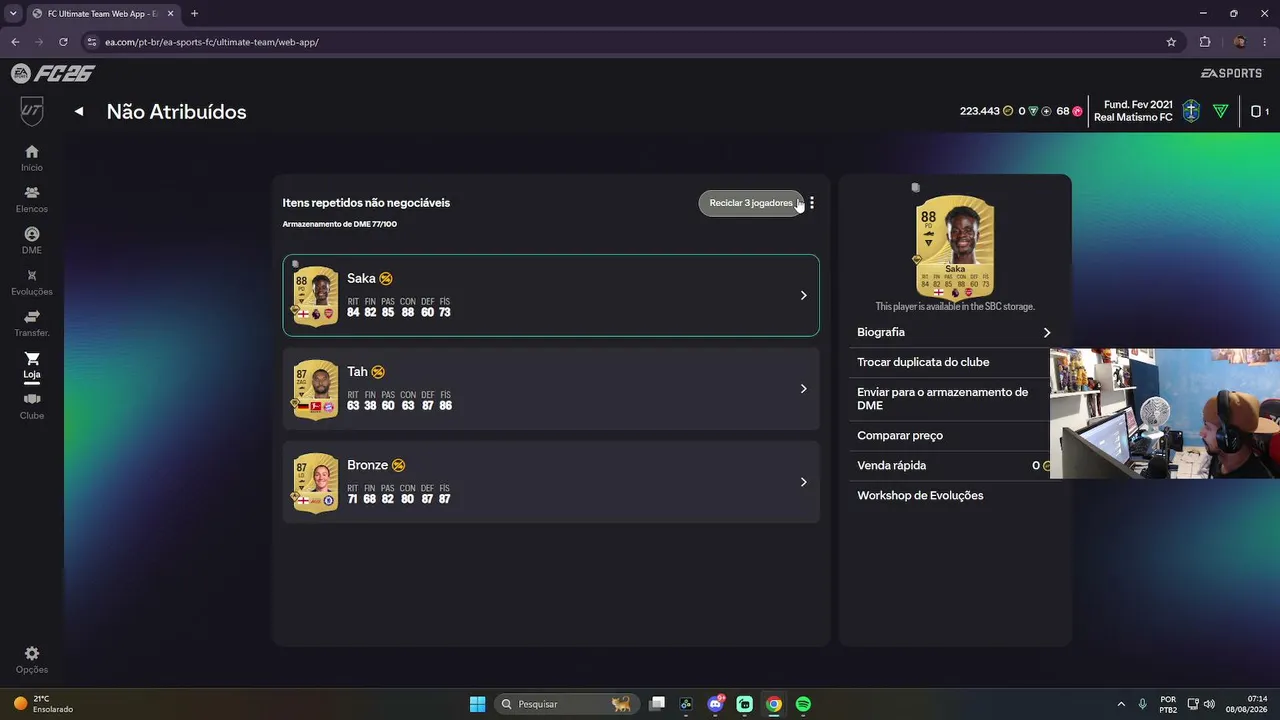Open the Chrome extensions menu
Screen dimensions: 1280x720
click(1205, 42)
